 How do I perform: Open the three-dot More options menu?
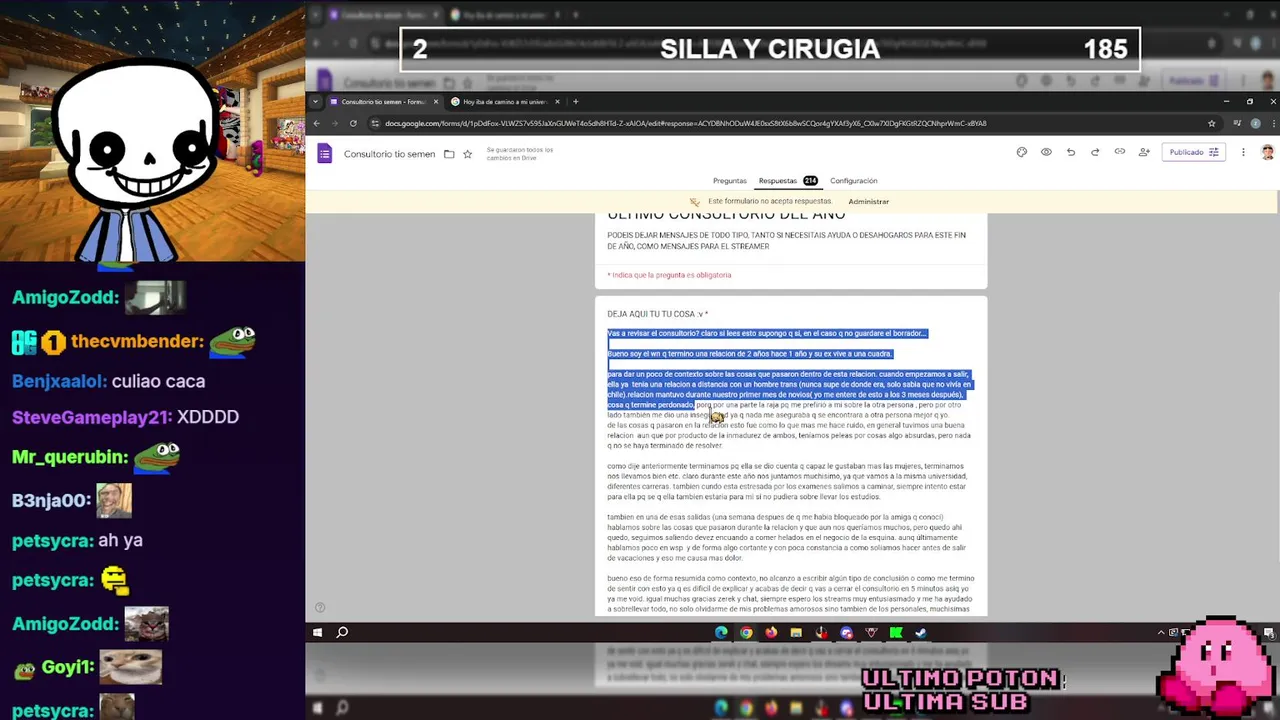pos(1243,152)
